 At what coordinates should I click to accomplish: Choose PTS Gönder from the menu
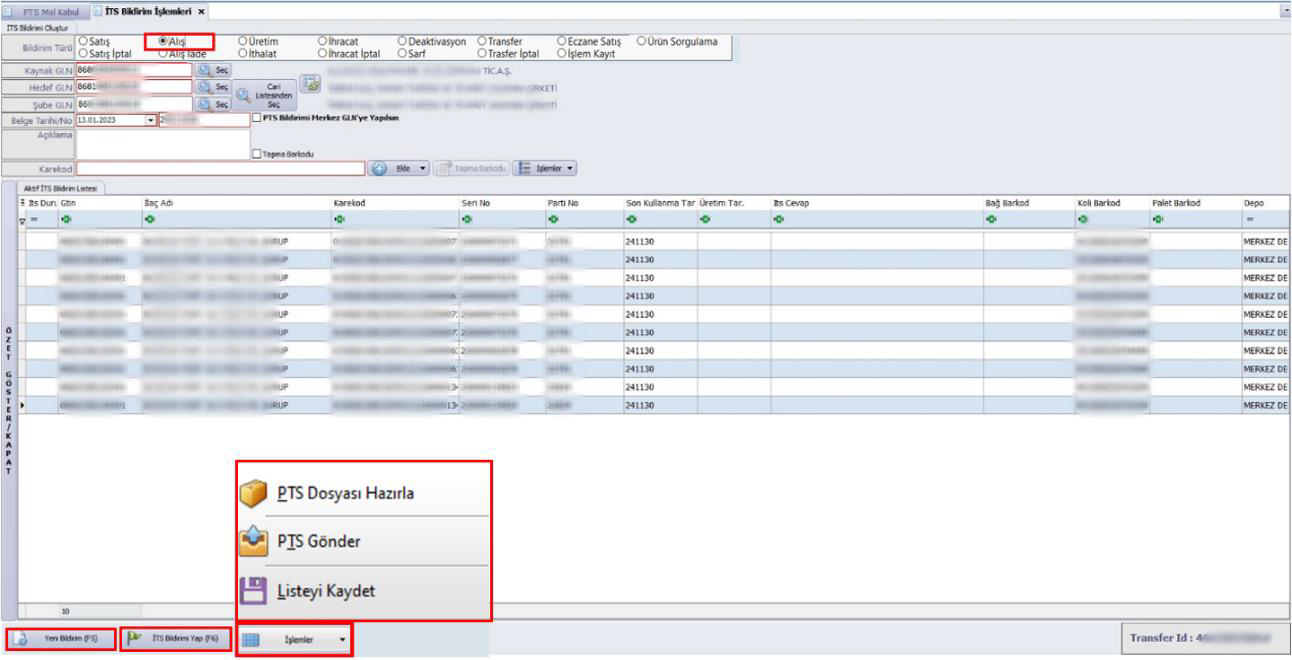(x=318, y=541)
